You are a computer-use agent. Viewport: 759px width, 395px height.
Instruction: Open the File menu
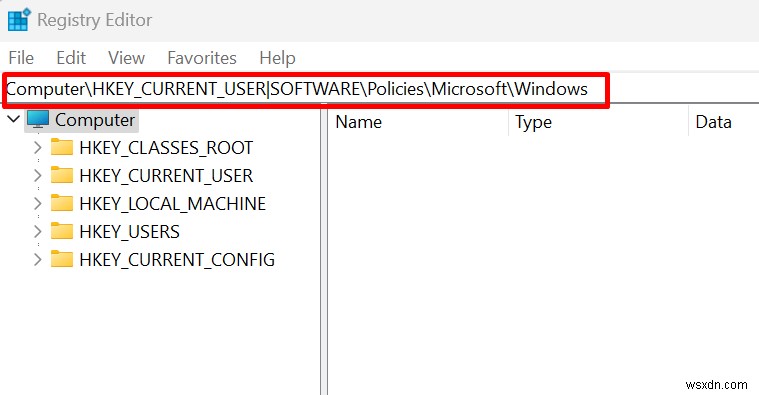click(21, 58)
